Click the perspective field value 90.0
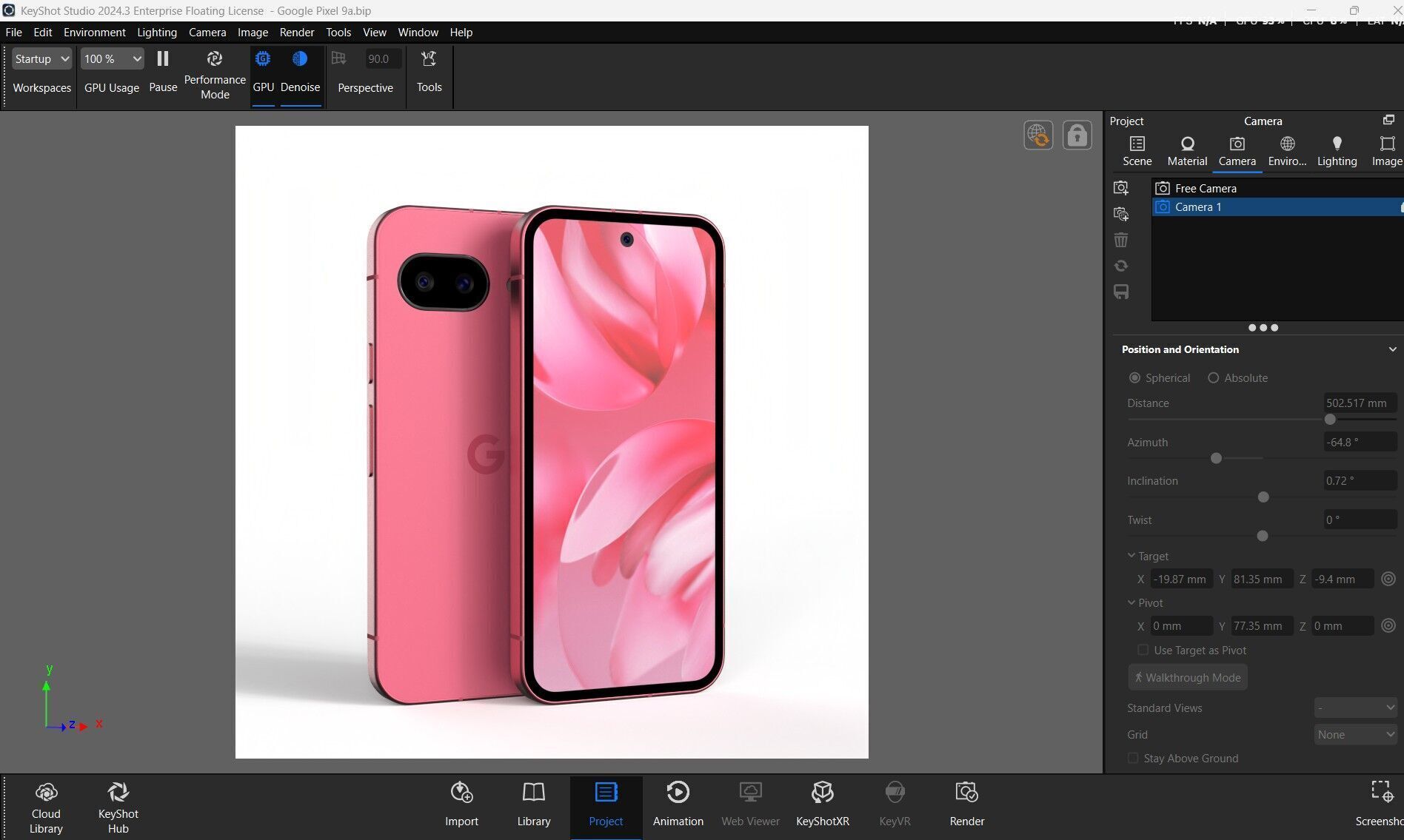Viewport: 1404px width, 840px height. pos(382,58)
